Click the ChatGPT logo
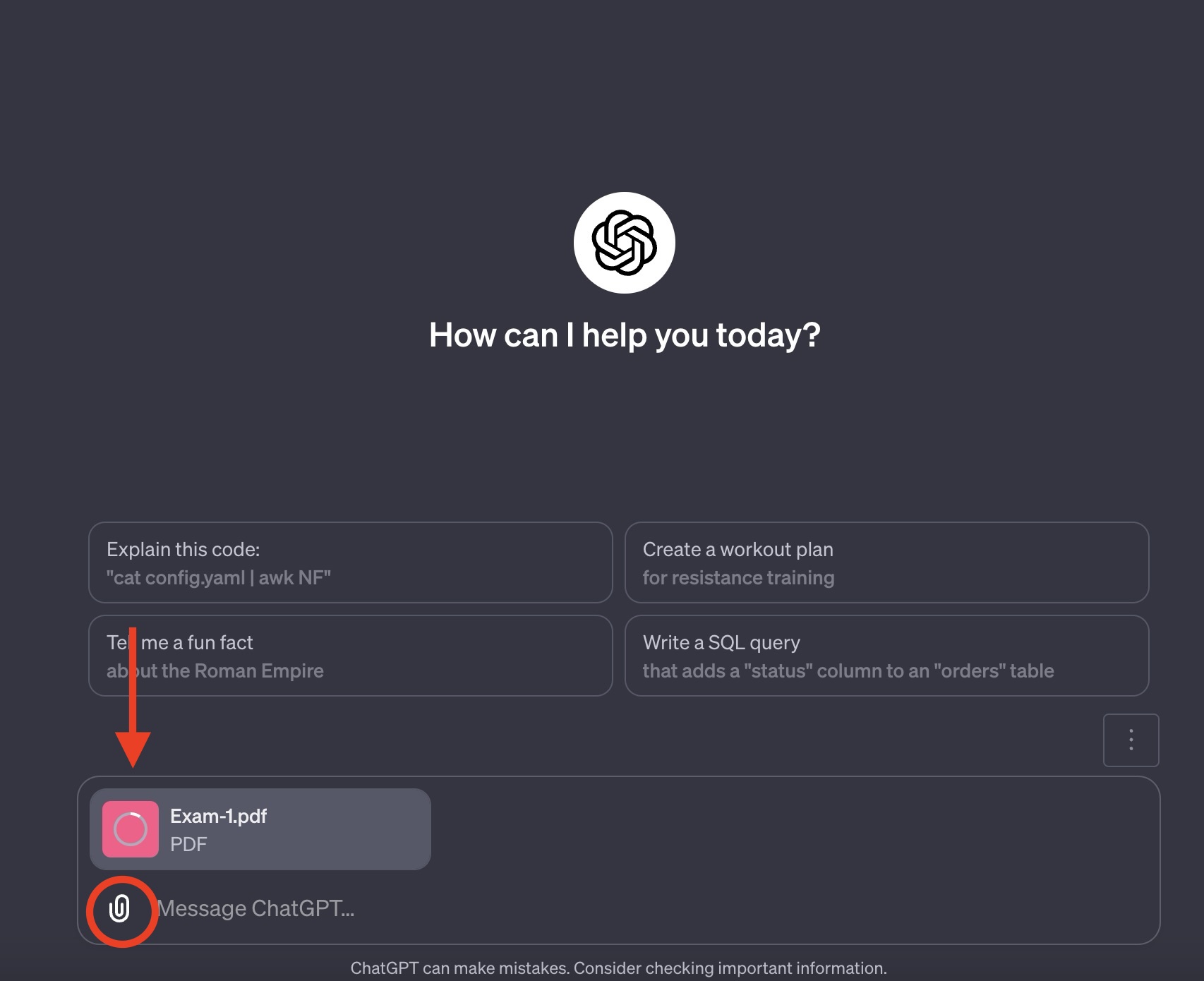 pyautogui.click(x=624, y=243)
